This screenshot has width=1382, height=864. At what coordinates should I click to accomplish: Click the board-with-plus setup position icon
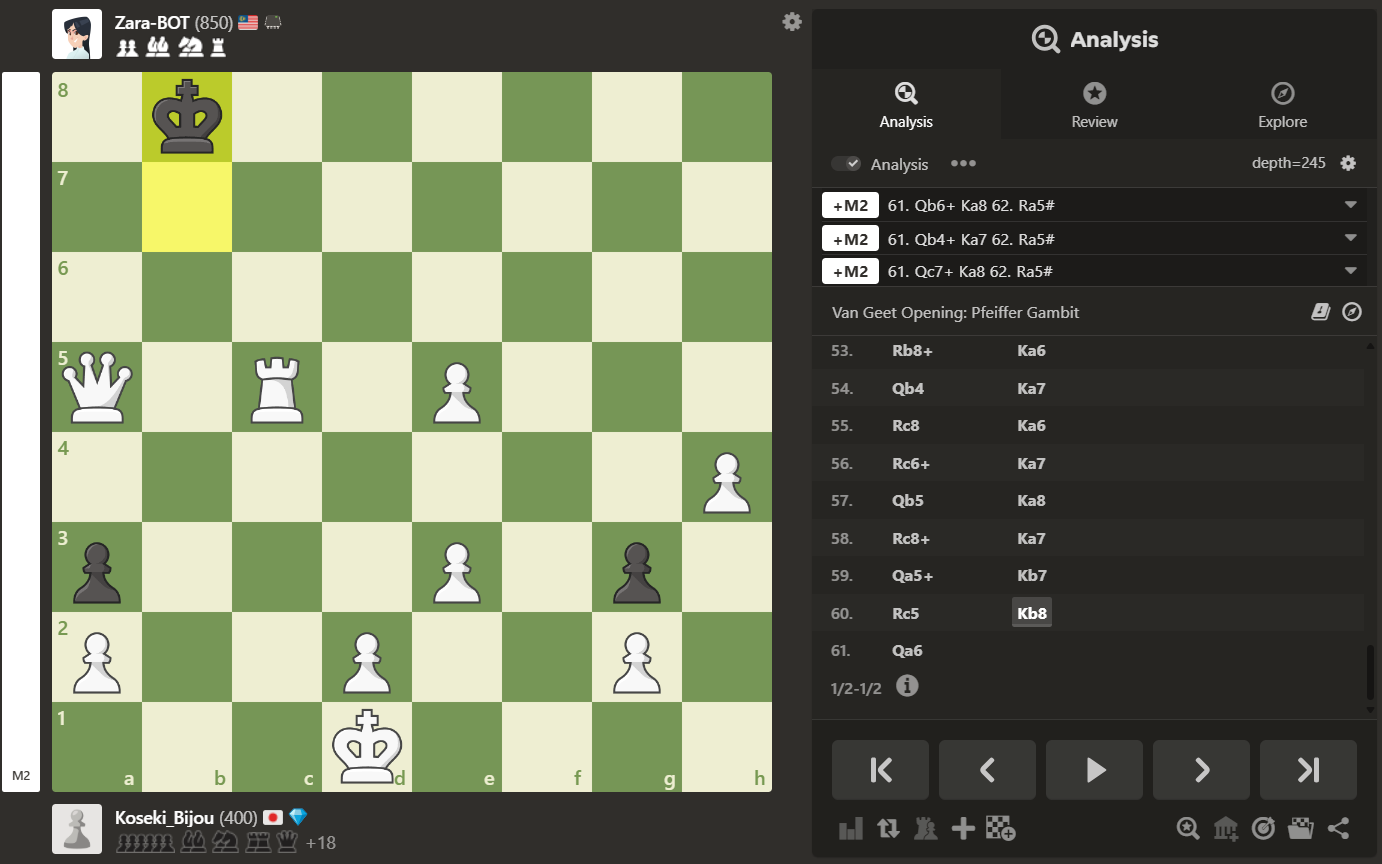click(1001, 828)
